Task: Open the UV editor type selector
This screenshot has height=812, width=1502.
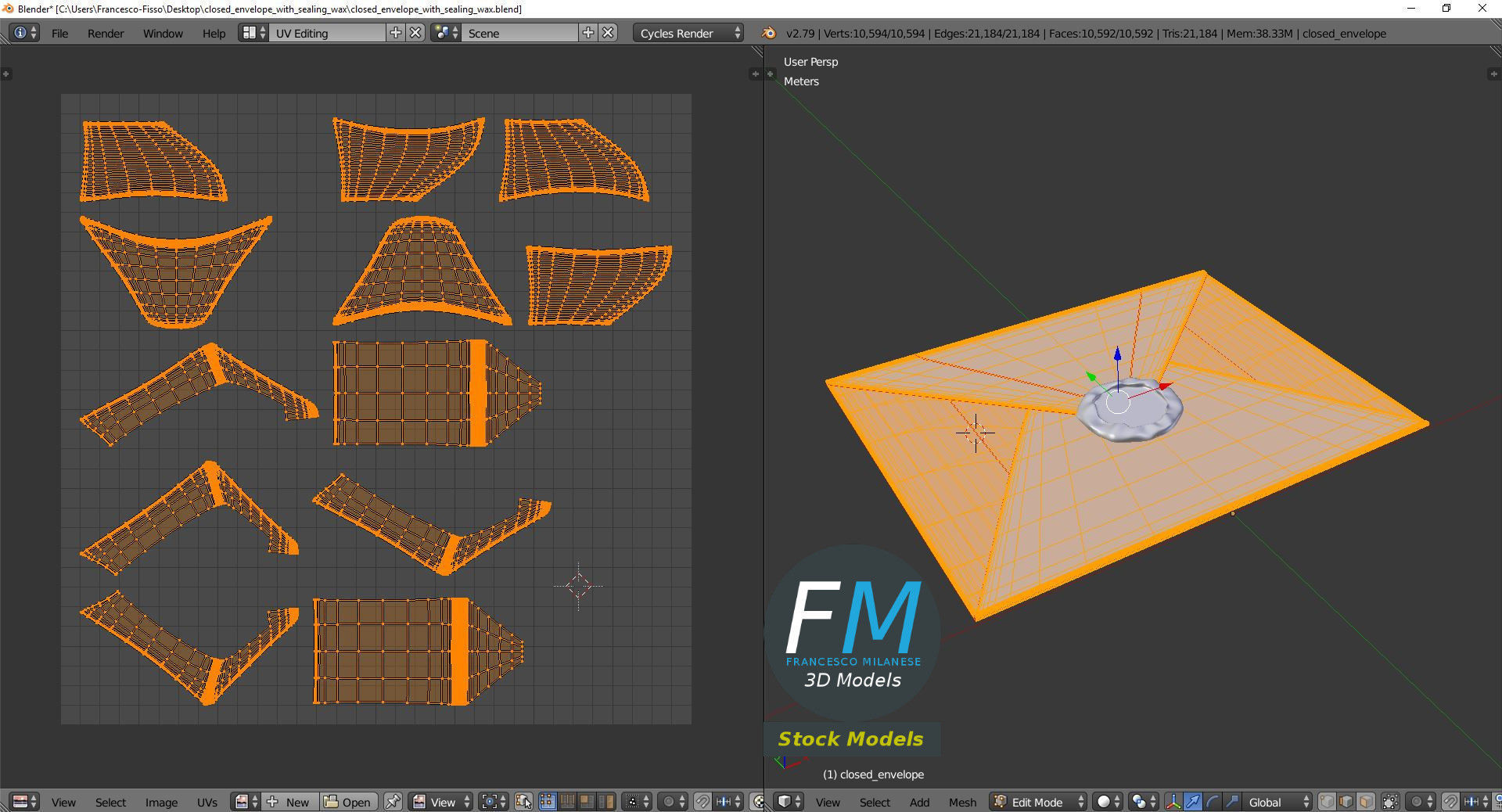Action: [x=24, y=802]
